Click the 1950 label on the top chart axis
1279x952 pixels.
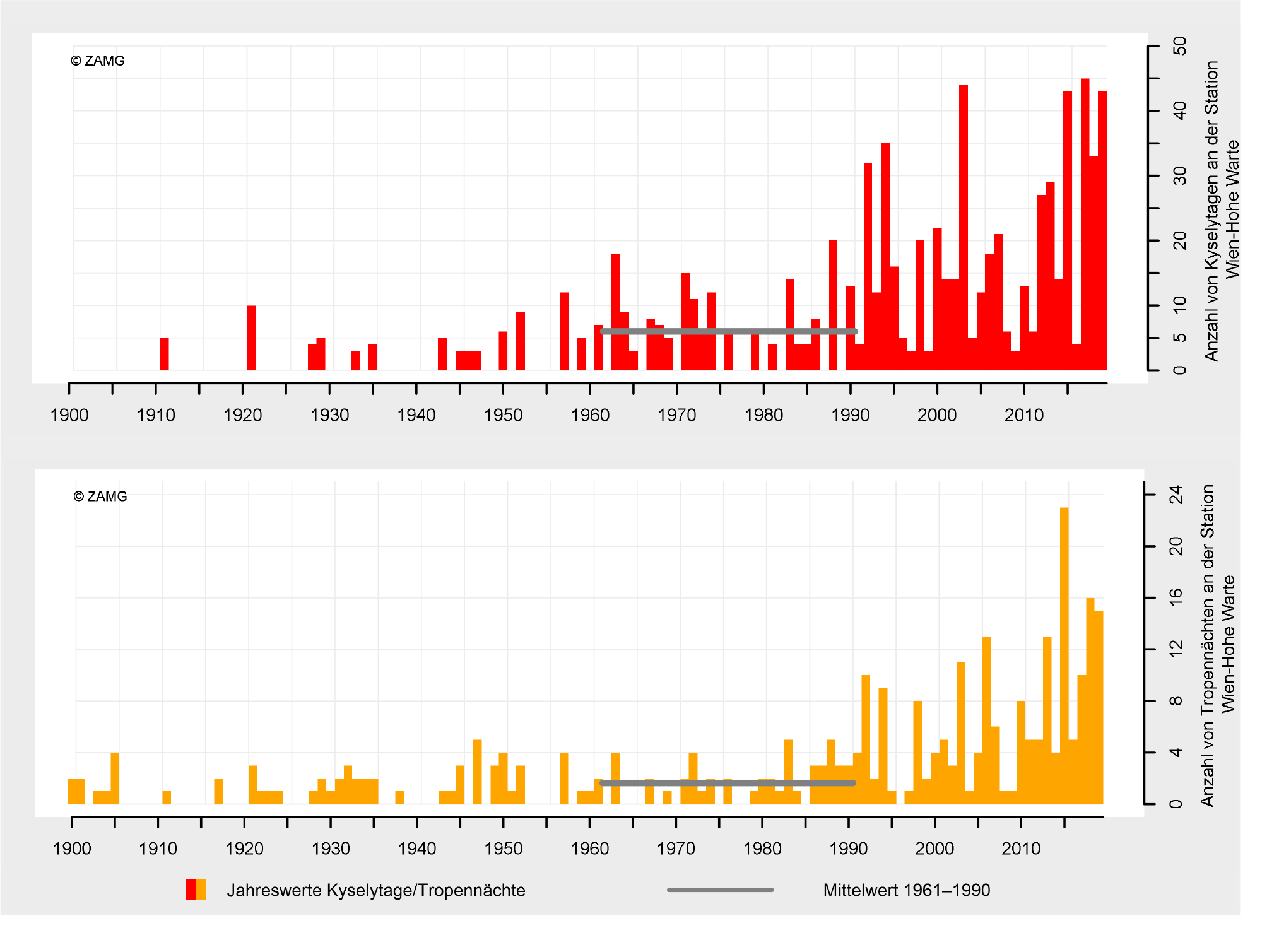(x=503, y=415)
